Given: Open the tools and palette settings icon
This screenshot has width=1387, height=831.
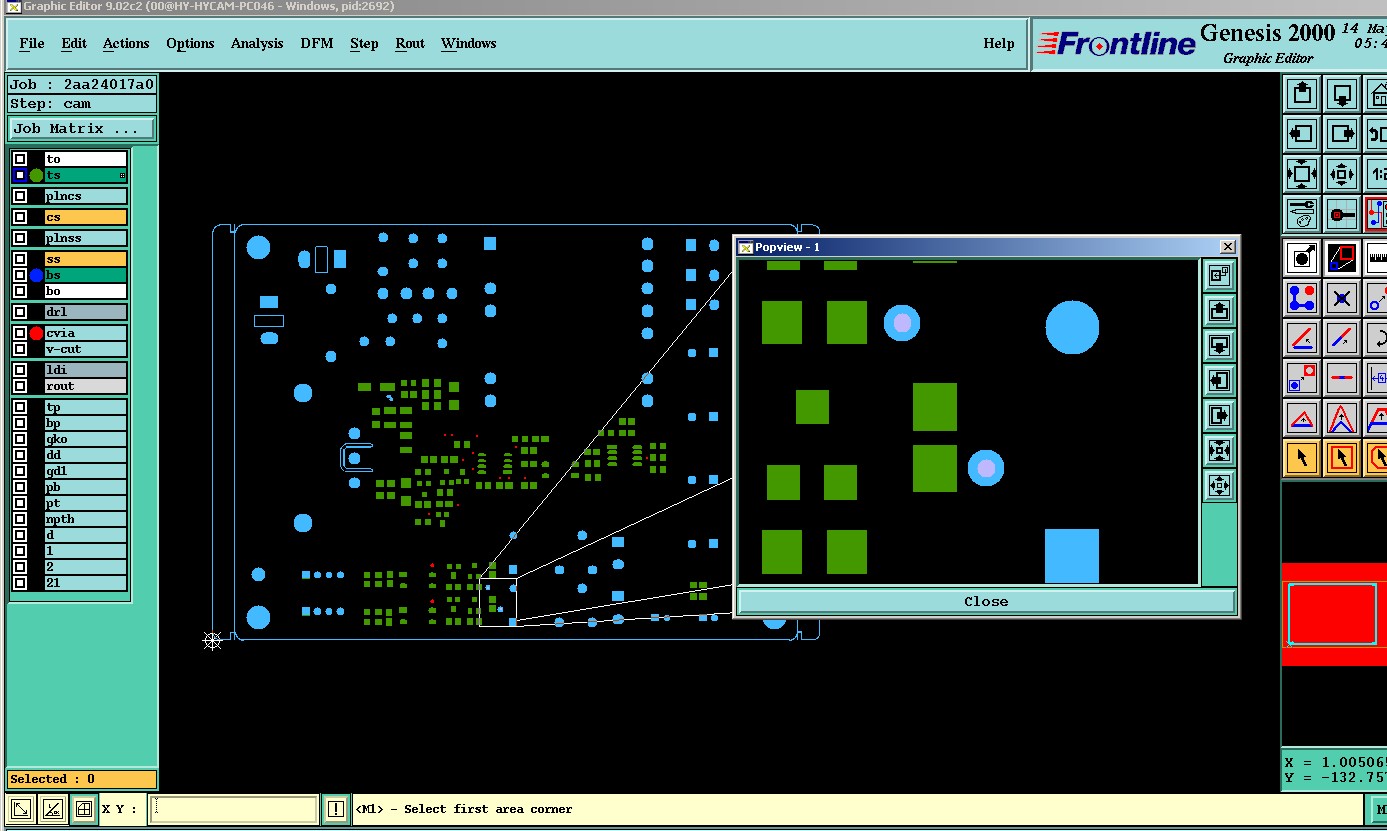Looking at the screenshot, I should (x=1301, y=214).
